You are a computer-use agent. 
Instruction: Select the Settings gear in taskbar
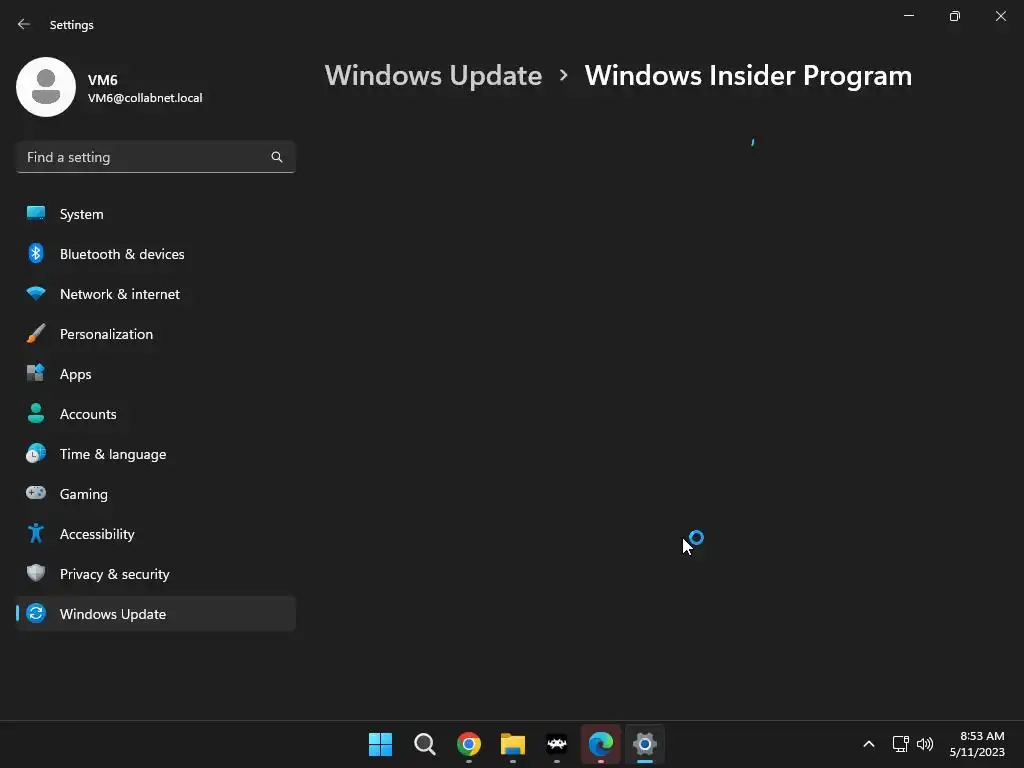(x=645, y=744)
